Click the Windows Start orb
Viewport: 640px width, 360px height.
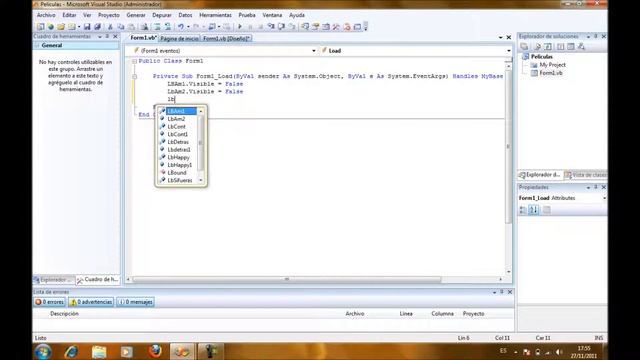43,351
